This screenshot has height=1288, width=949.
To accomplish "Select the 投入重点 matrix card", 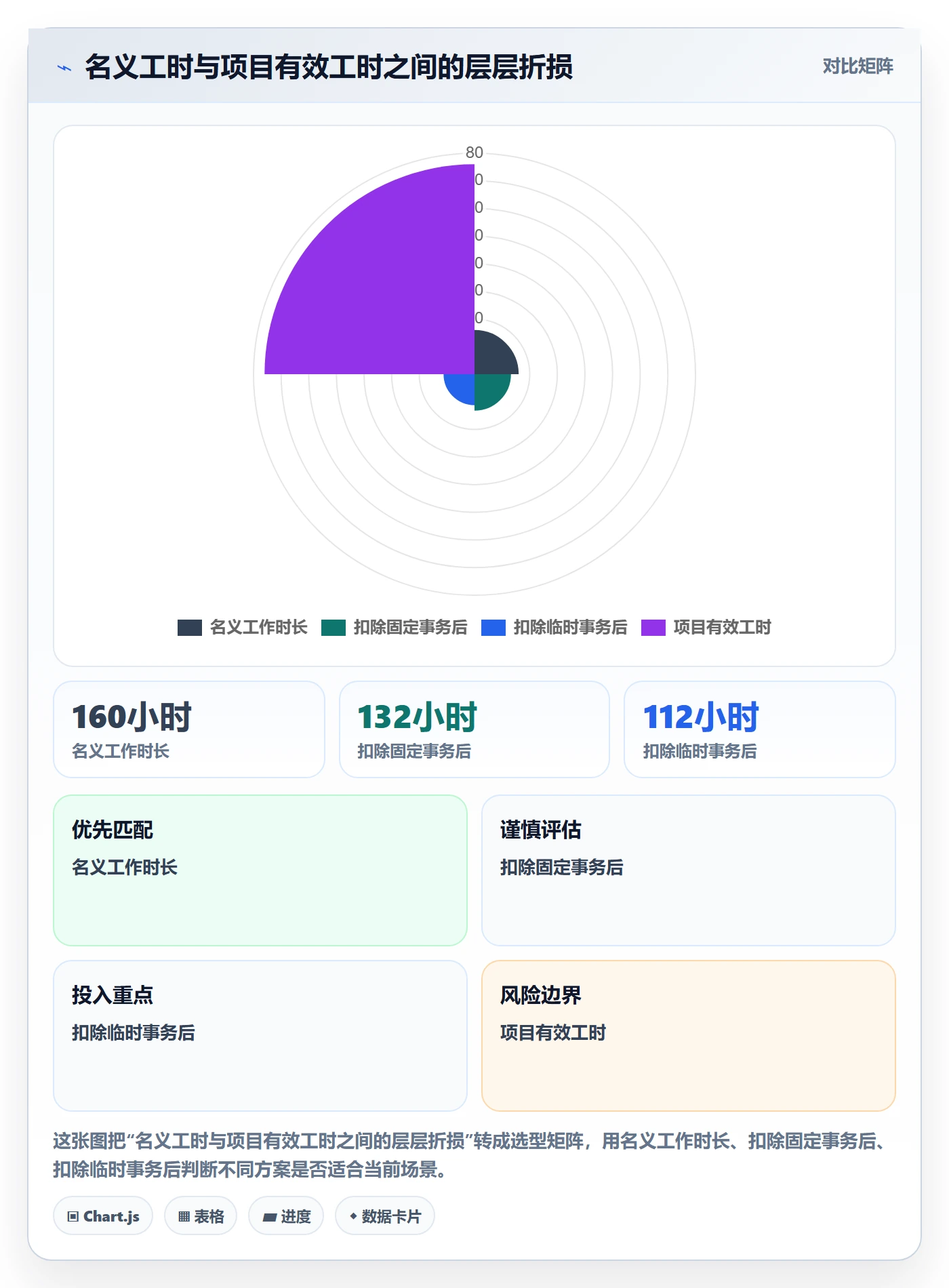I will 260,1036.
